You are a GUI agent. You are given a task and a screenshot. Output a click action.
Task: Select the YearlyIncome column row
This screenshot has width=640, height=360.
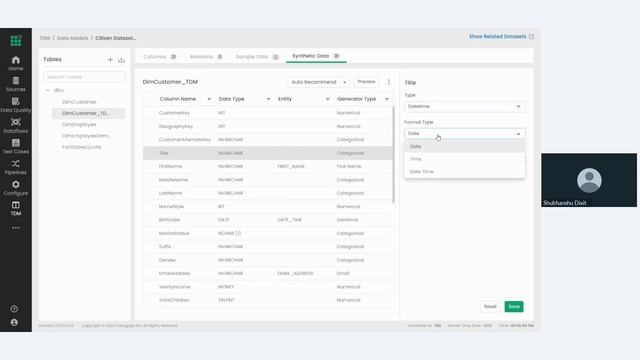(267, 287)
